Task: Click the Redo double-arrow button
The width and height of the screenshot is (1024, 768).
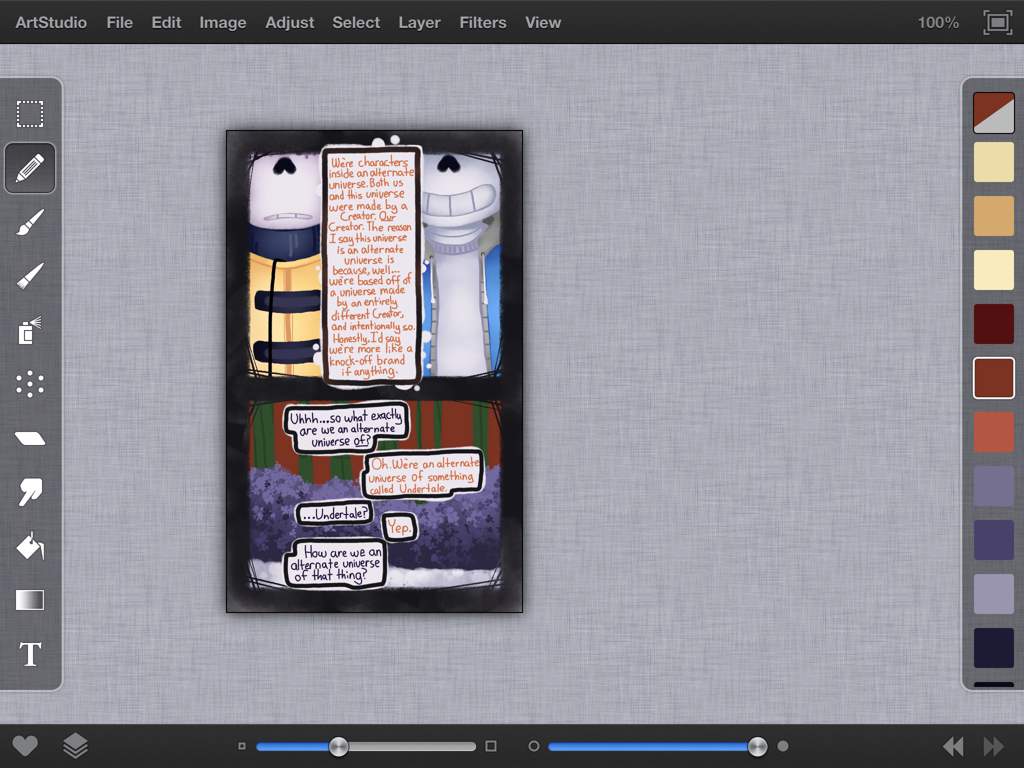Action: click(x=993, y=746)
